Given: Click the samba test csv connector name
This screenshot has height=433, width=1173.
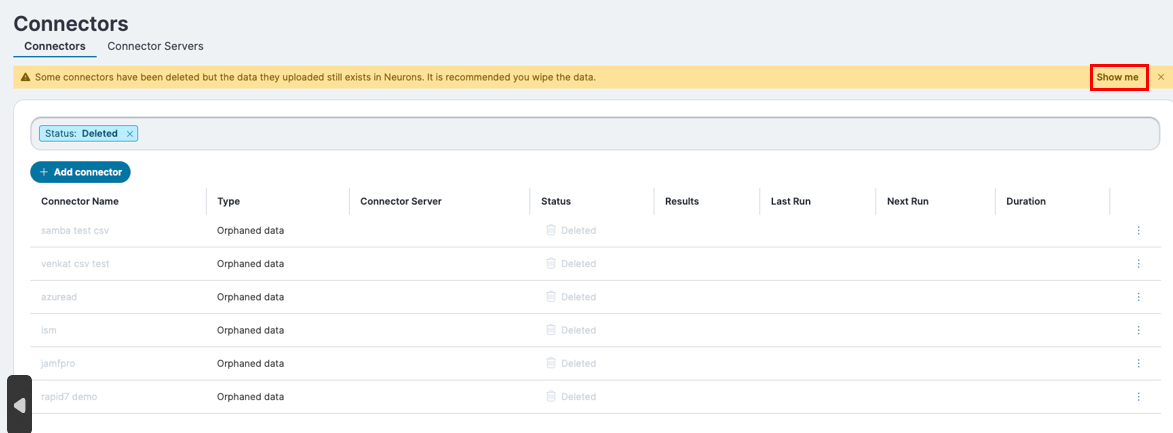Looking at the screenshot, I should [x=75, y=230].
